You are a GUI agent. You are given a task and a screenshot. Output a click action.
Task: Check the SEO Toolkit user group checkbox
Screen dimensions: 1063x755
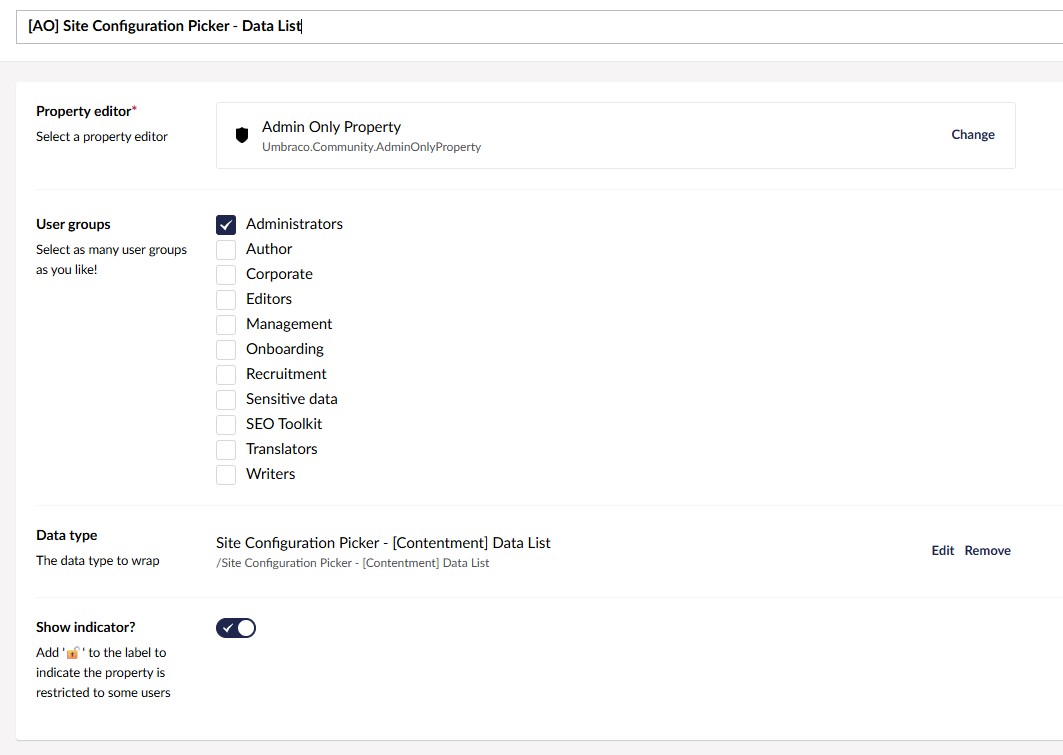tap(226, 425)
